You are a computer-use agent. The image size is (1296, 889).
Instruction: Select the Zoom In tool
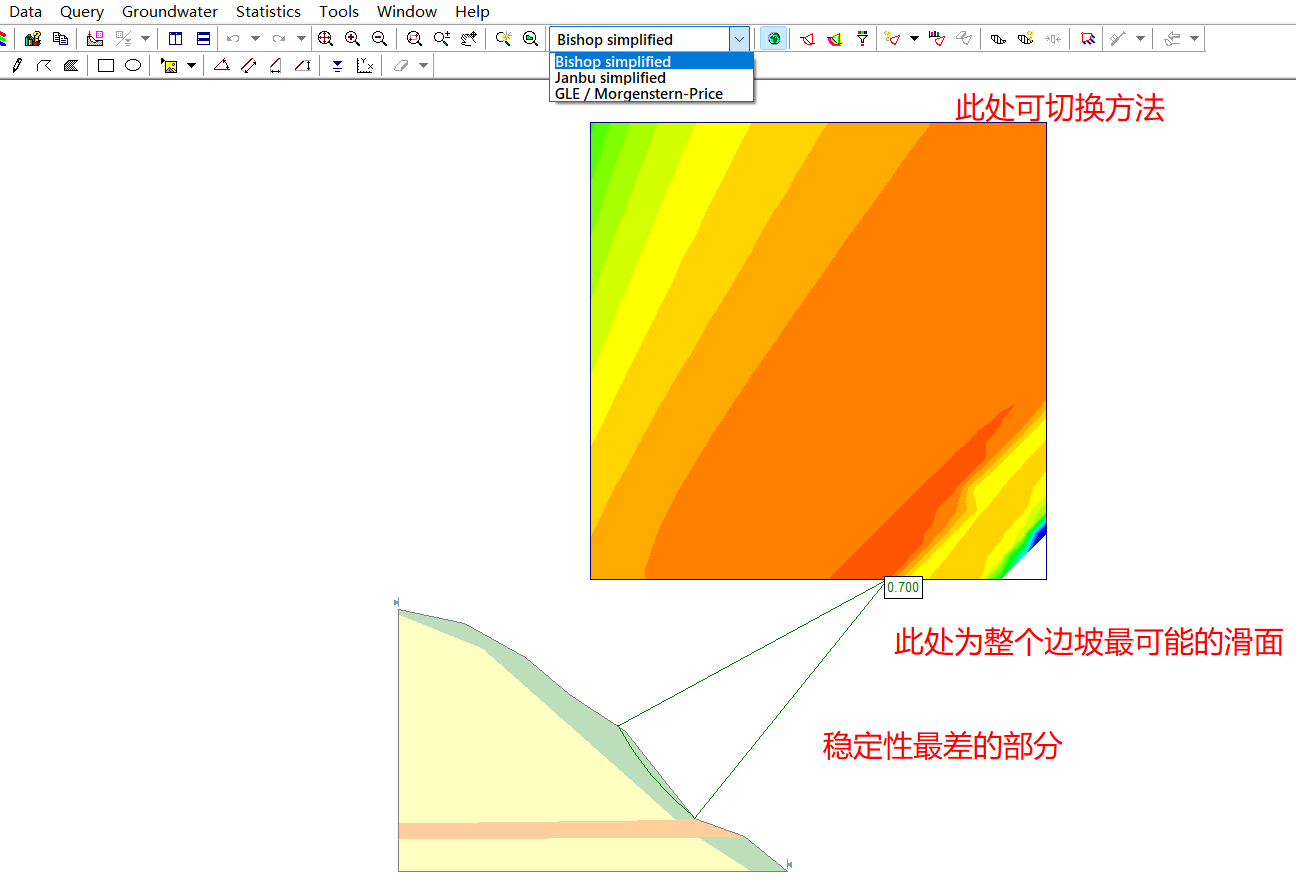pyautogui.click(x=353, y=38)
